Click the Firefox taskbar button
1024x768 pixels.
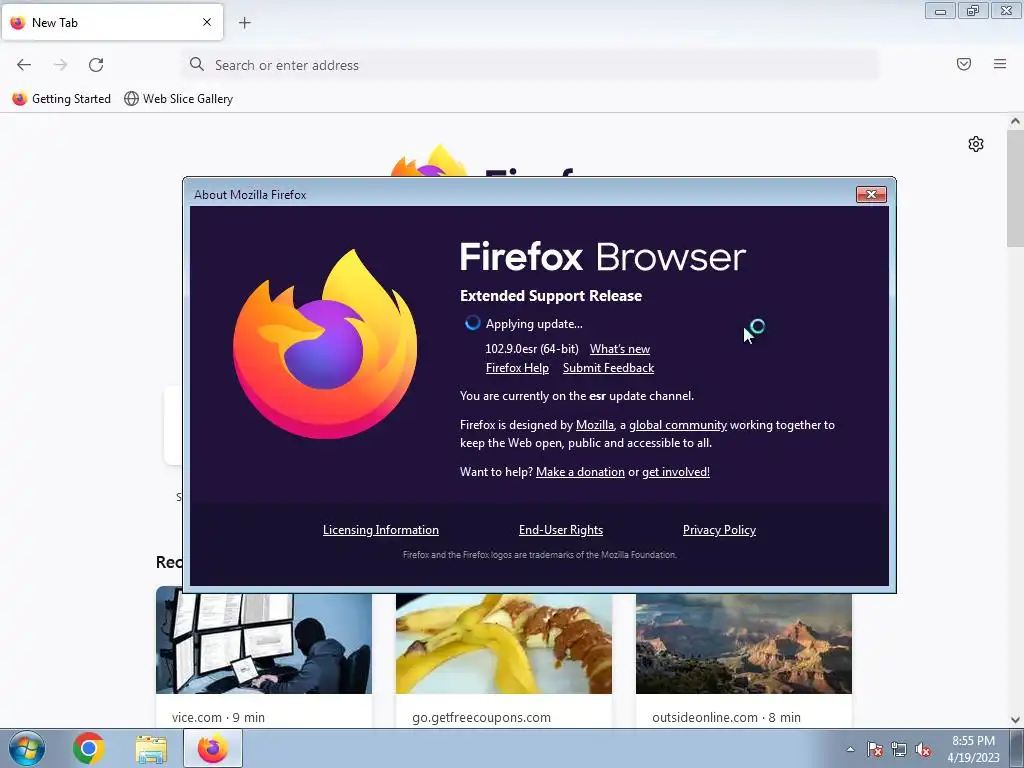coord(213,748)
